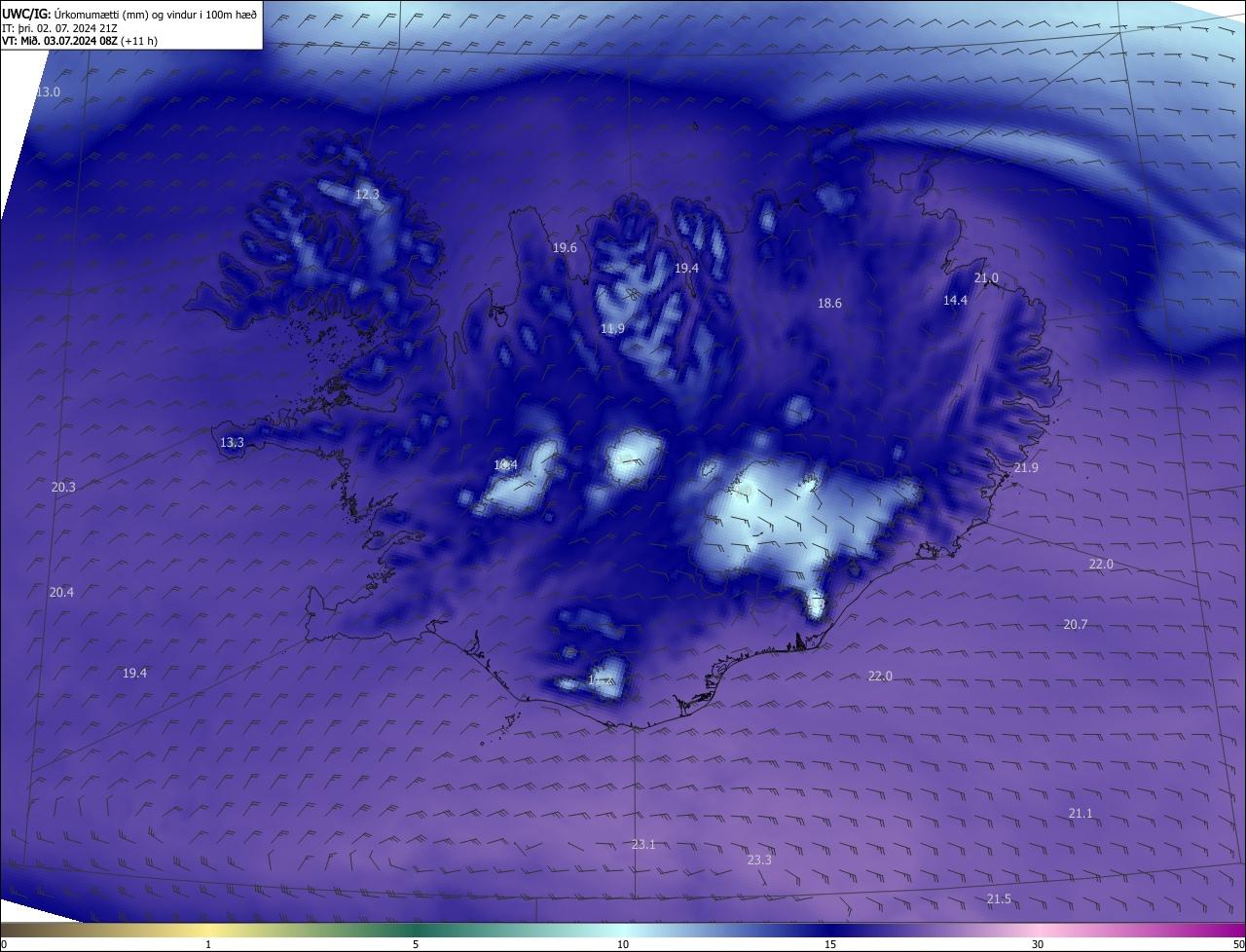Select the 13.3 value at the peninsula tip
The height and width of the screenshot is (952, 1246).
(232, 443)
